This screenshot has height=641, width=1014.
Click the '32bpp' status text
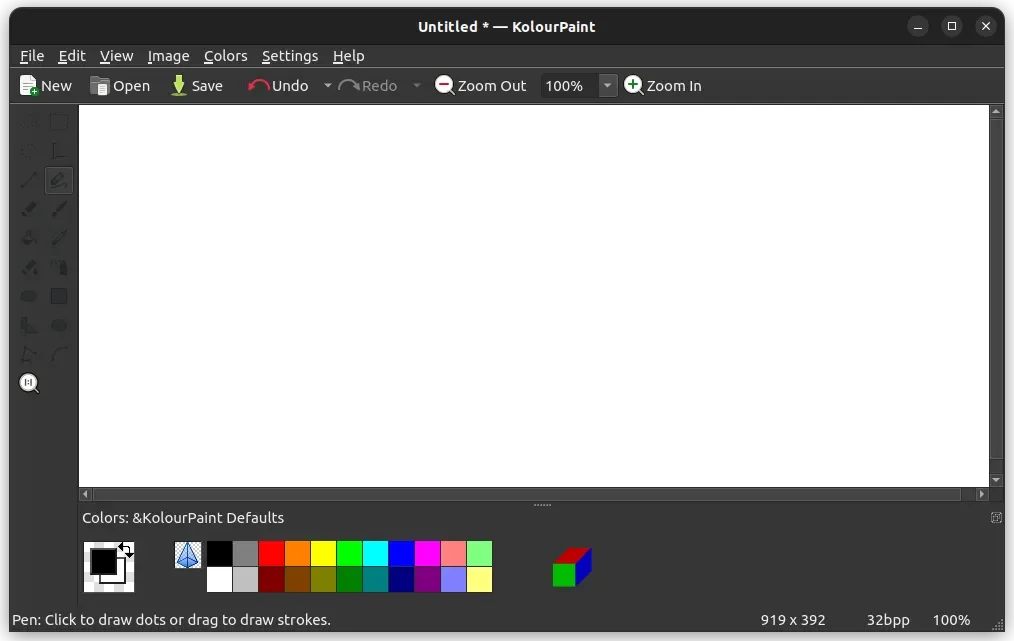(x=888, y=620)
